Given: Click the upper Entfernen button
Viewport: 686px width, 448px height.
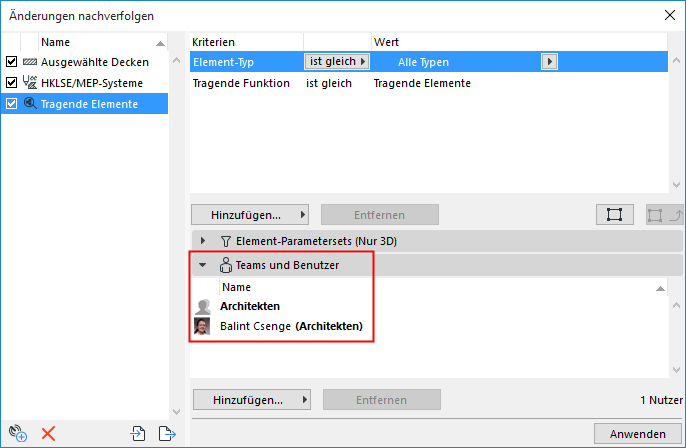Looking at the screenshot, I should point(380,215).
